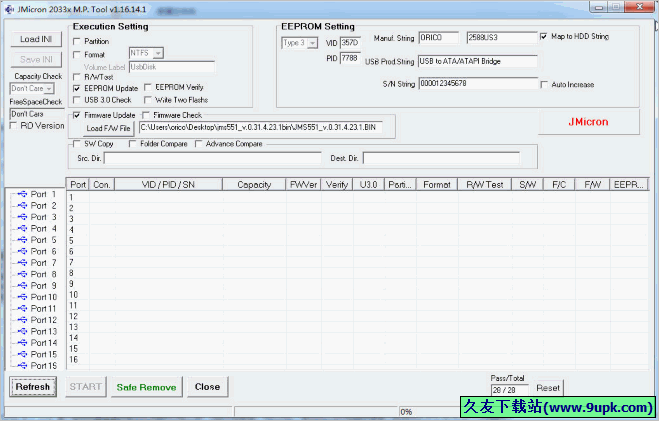Enable the Advance Compare checkbox
Viewport: 659px width, 421px height.
click(198, 144)
